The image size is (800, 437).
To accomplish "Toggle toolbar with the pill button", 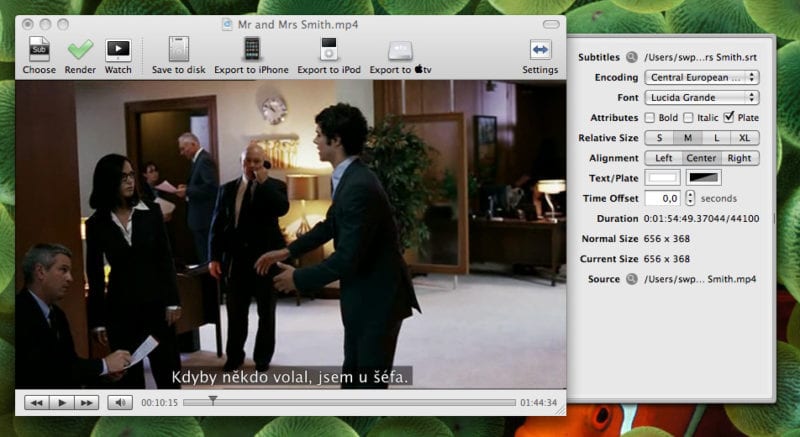I will click(551, 24).
